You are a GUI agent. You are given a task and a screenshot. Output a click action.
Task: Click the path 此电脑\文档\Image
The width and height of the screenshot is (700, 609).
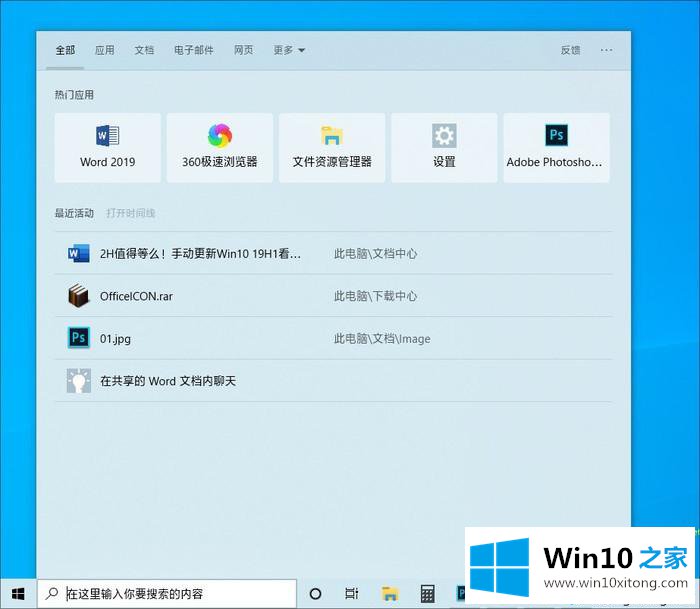click(x=382, y=338)
